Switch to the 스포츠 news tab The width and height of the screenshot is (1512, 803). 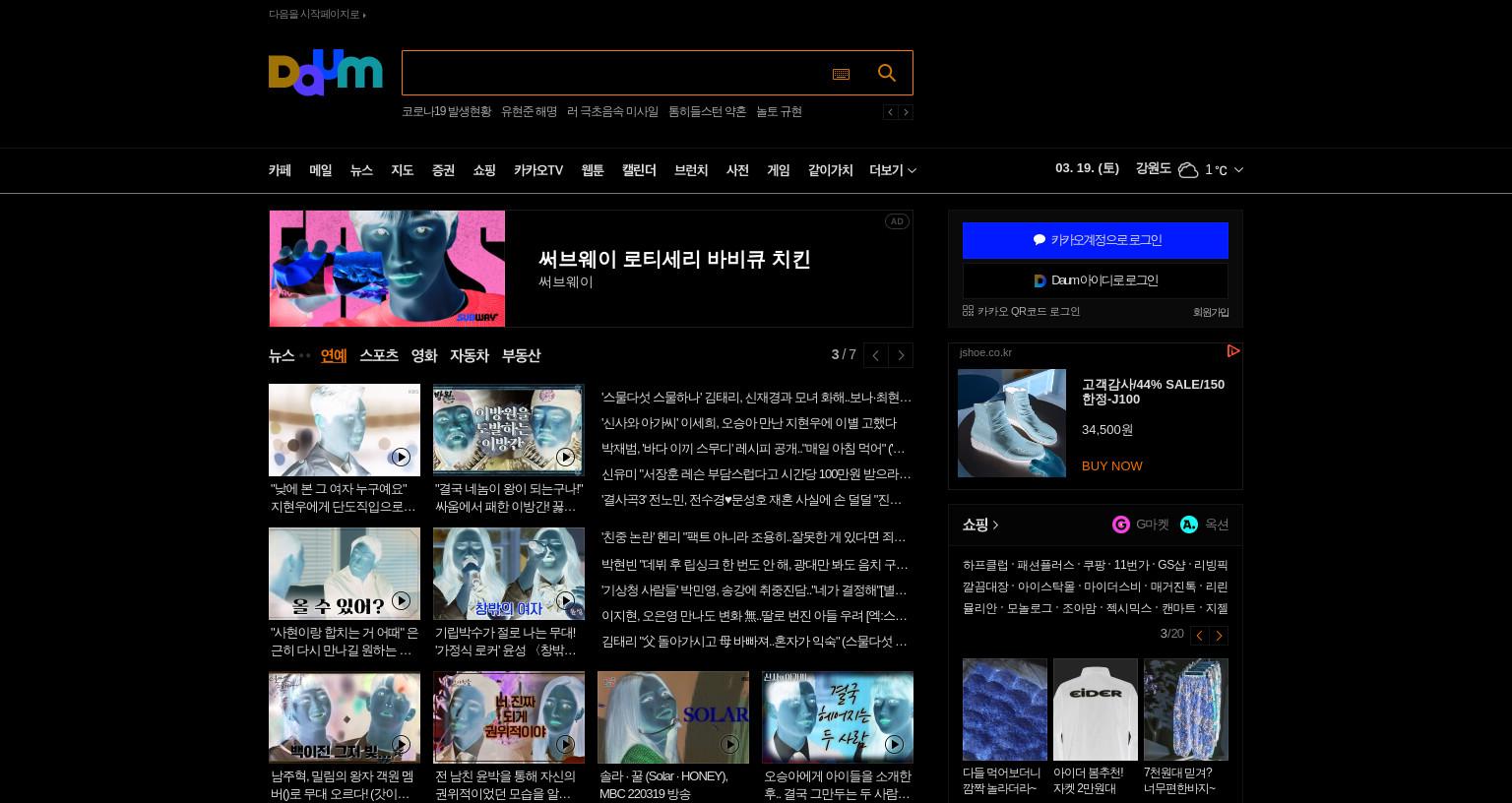(379, 355)
